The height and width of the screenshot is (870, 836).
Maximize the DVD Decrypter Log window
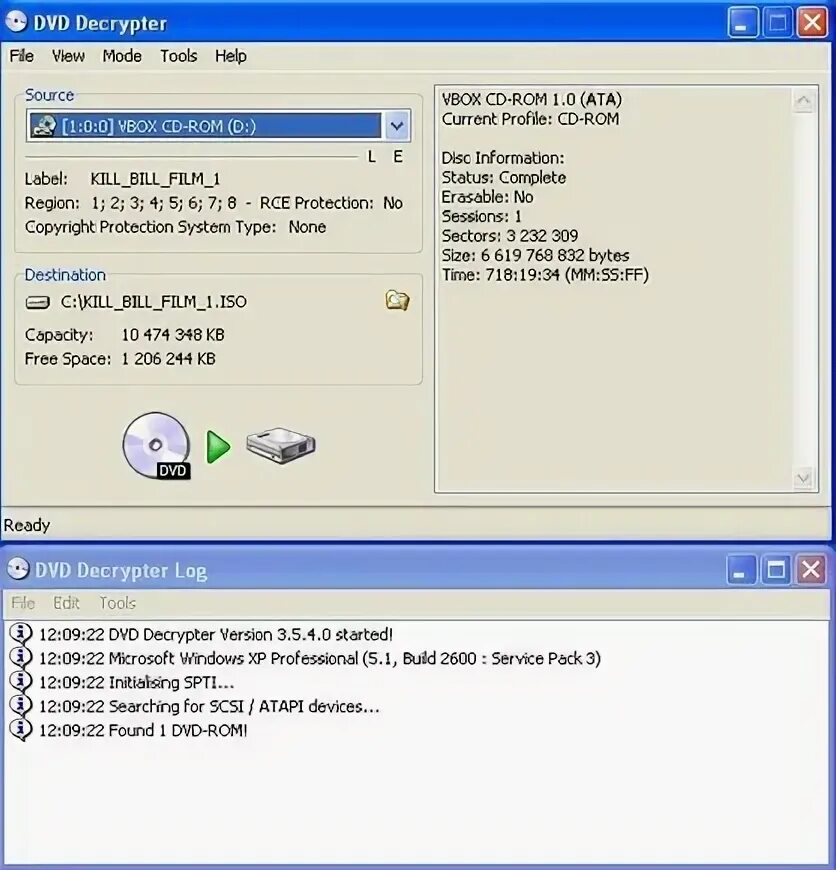(776, 569)
